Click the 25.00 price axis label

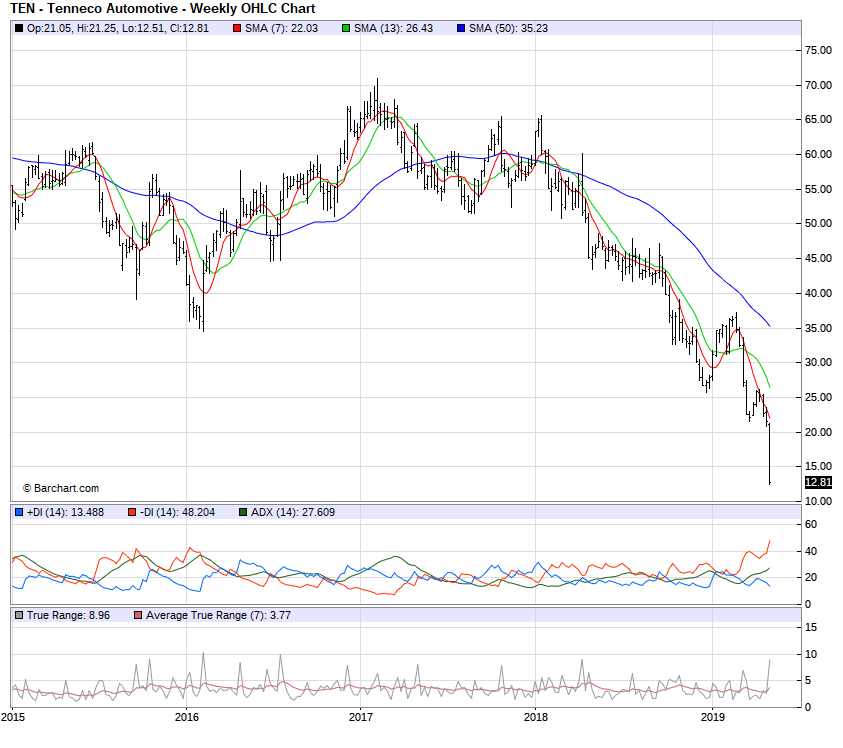tap(818, 397)
